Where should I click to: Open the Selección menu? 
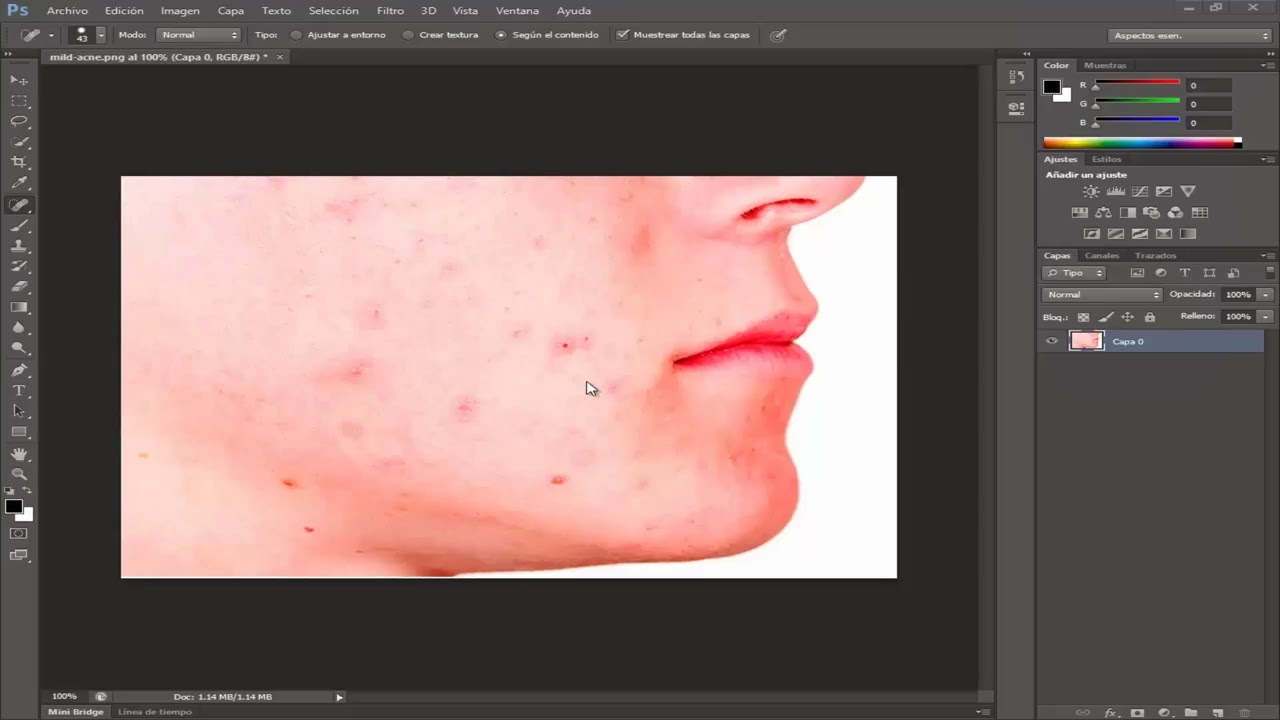[333, 11]
